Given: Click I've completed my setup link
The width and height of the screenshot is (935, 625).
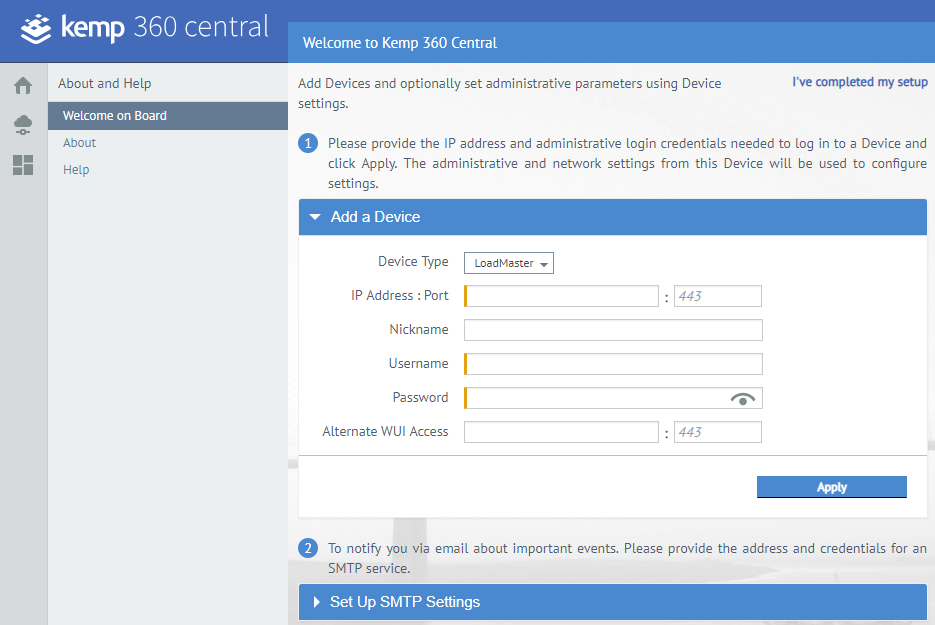Looking at the screenshot, I should tap(859, 82).
